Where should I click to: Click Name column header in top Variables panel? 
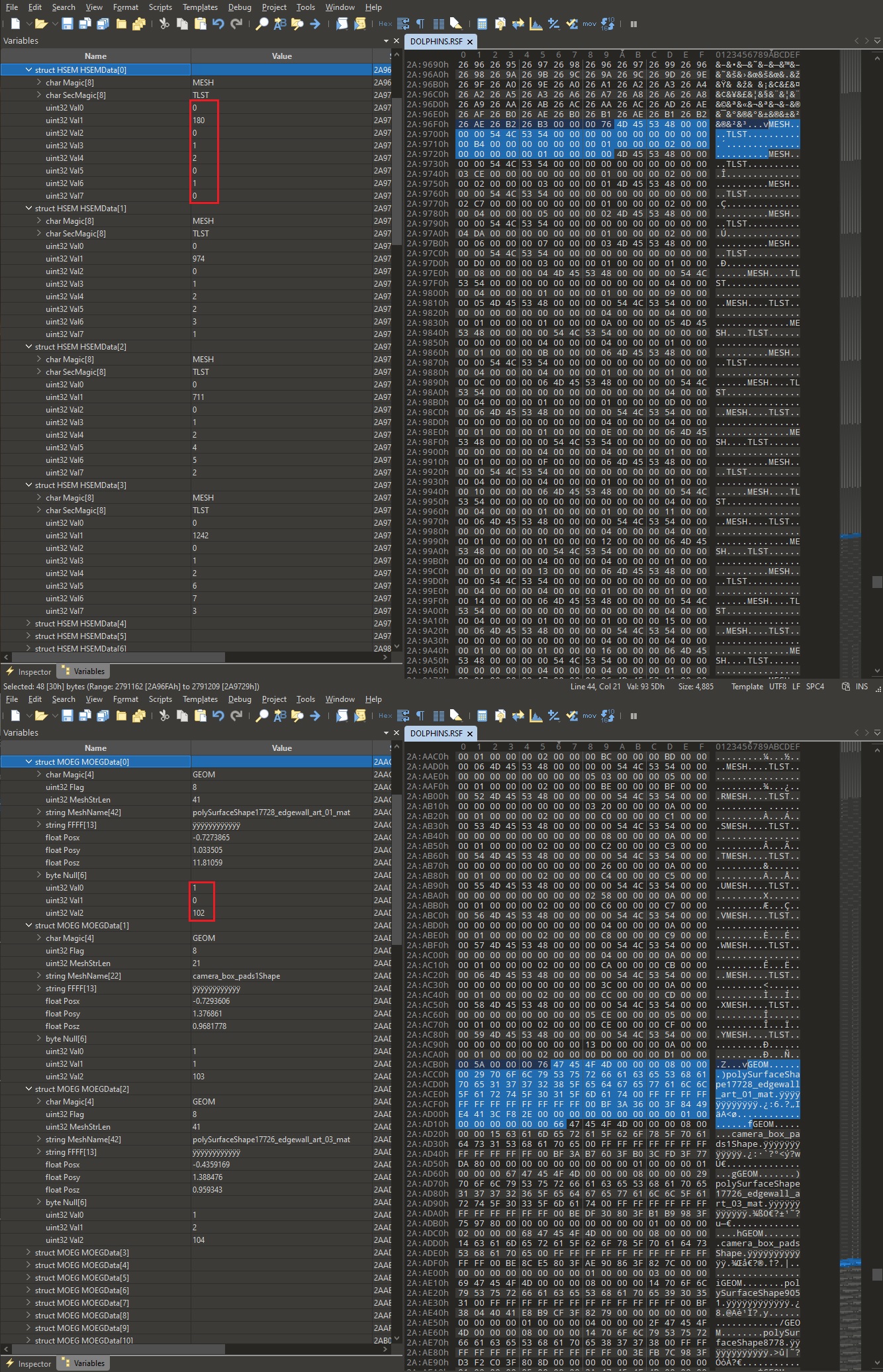click(95, 56)
